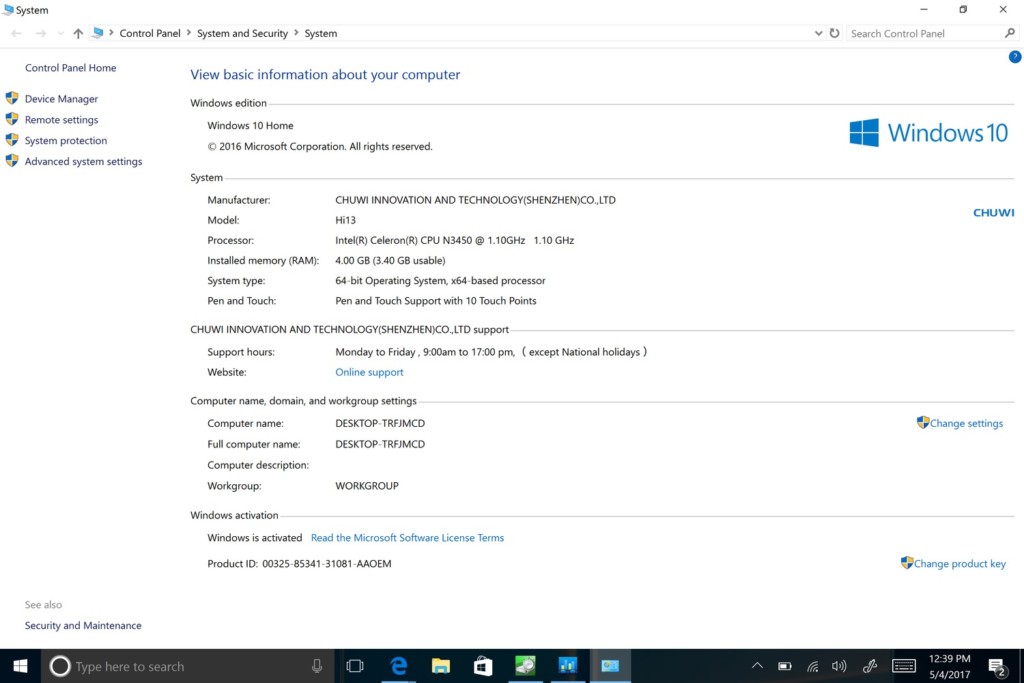The width and height of the screenshot is (1024, 683).
Task: Select installed memory value 4.00 GB
Action: point(353,261)
